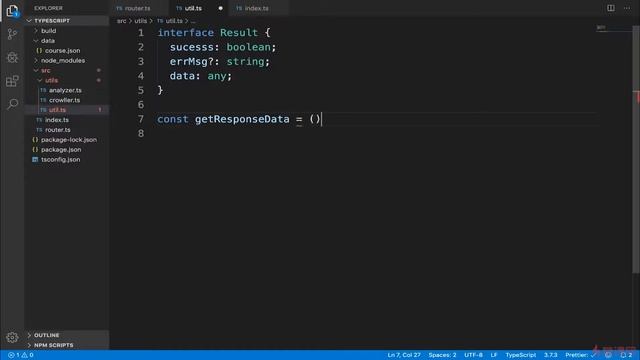Select the TypeScript language mode
Screen dimensions: 640x360
[x=520, y=355]
